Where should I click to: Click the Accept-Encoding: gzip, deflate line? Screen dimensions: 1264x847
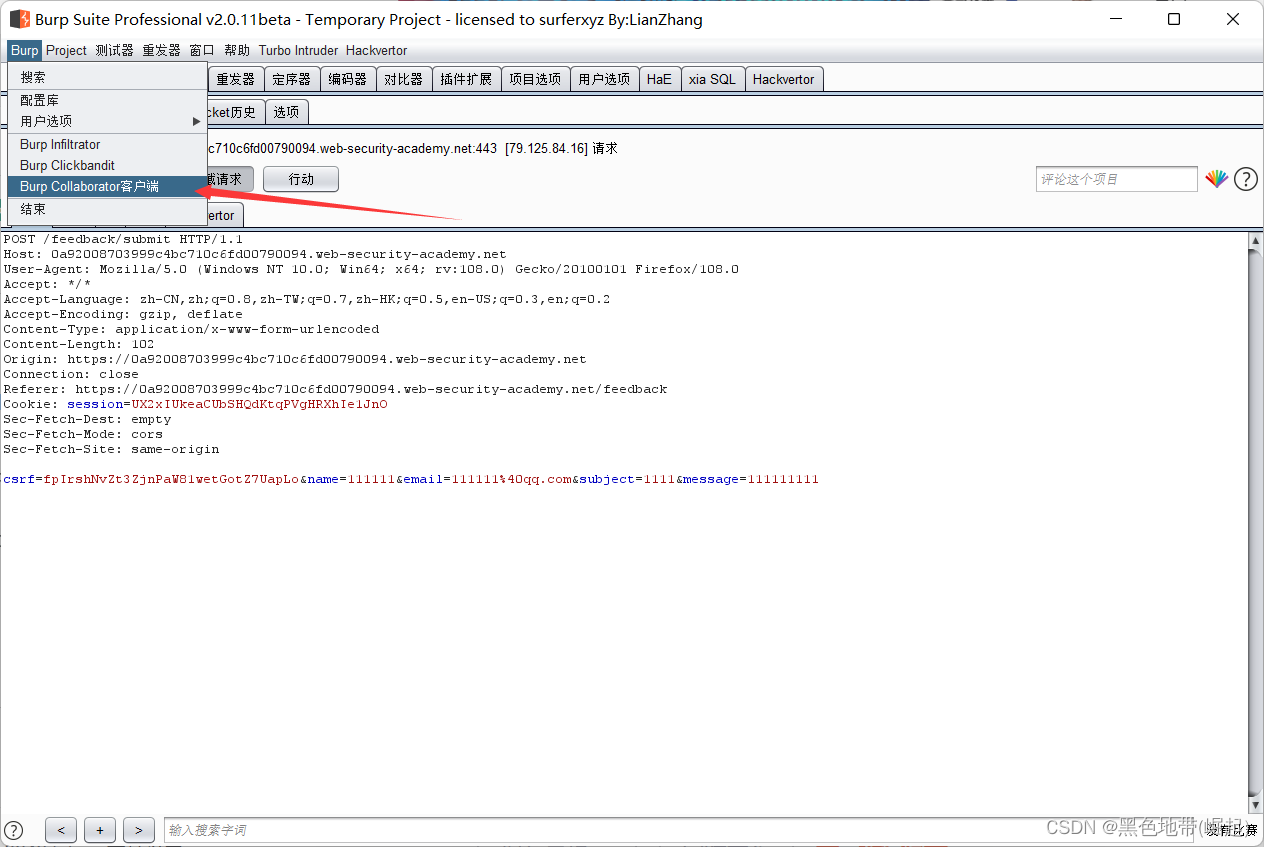pos(123,314)
